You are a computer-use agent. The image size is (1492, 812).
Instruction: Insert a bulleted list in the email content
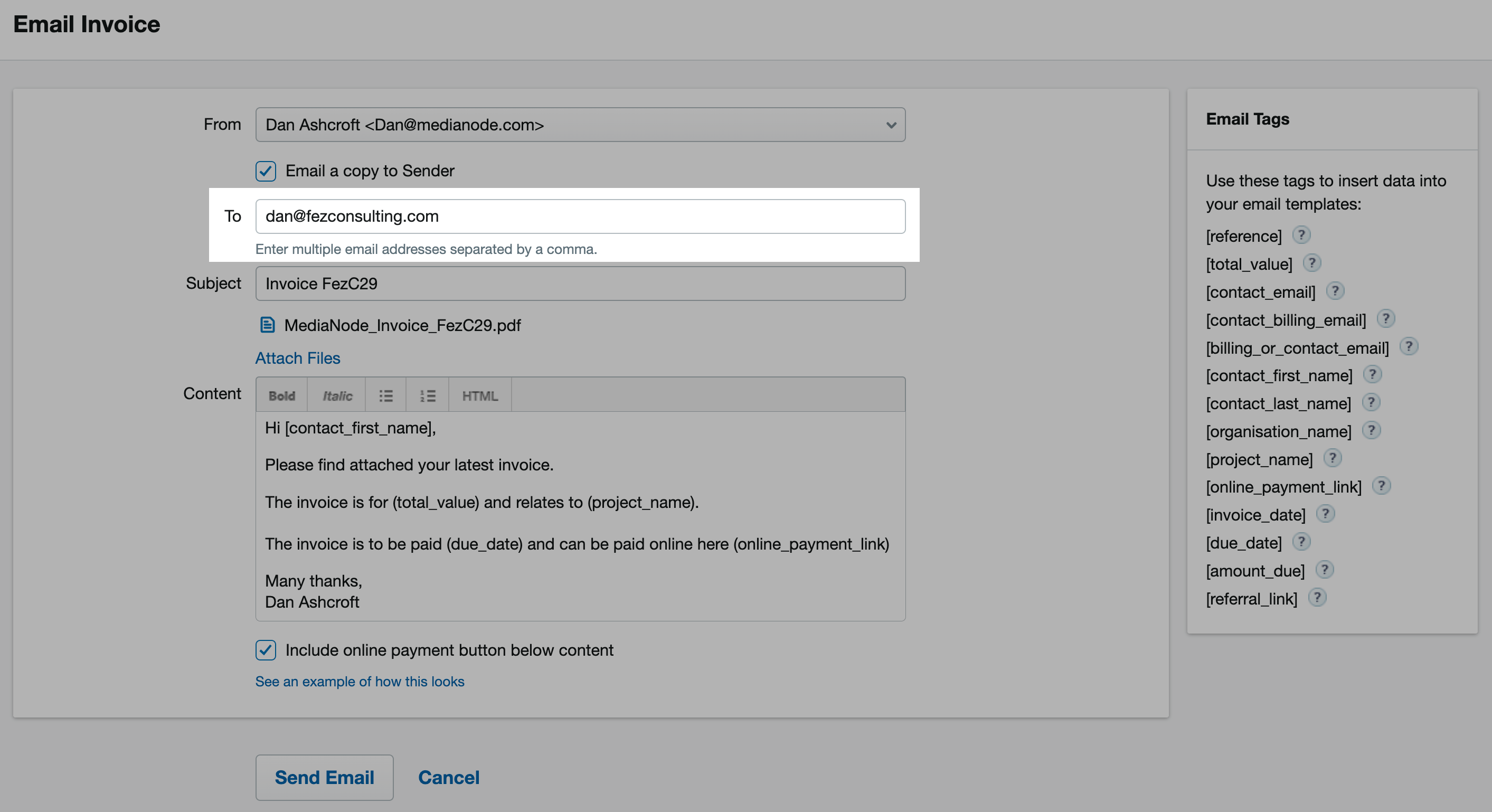click(385, 395)
